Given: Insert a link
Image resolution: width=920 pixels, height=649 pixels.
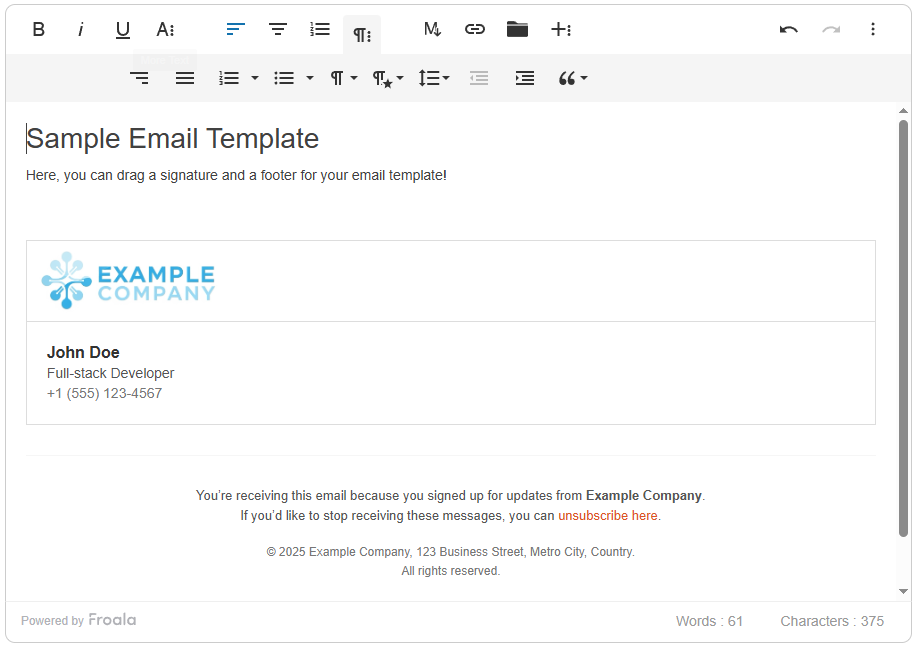Looking at the screenshot, I should tap(475, 30).
